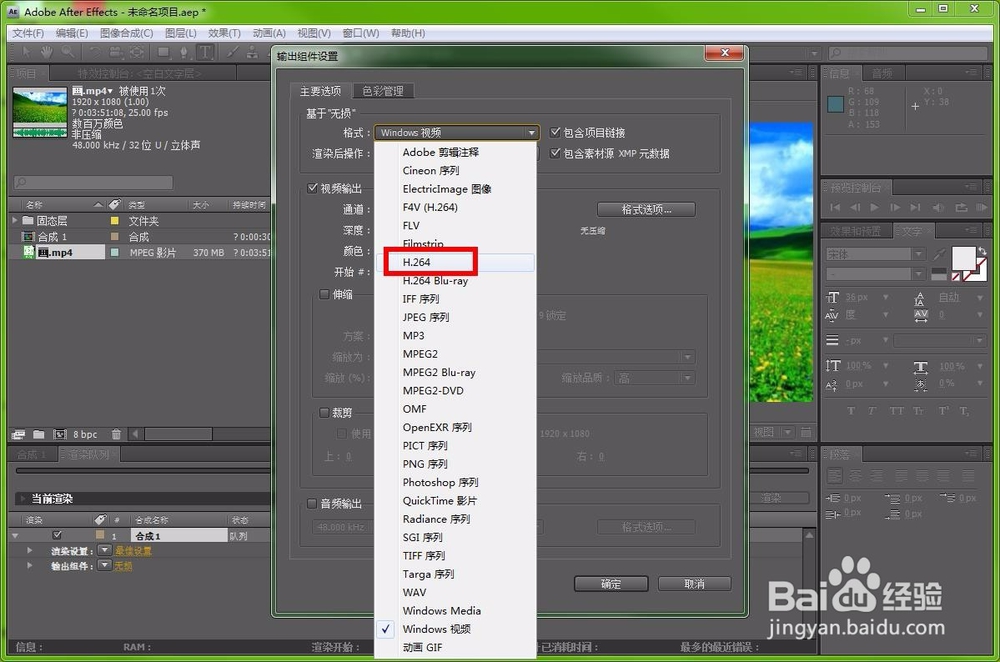This screenshot has height=662, width=1000.
Task: Click 取消 button in dialog
Action: (695, 584)
